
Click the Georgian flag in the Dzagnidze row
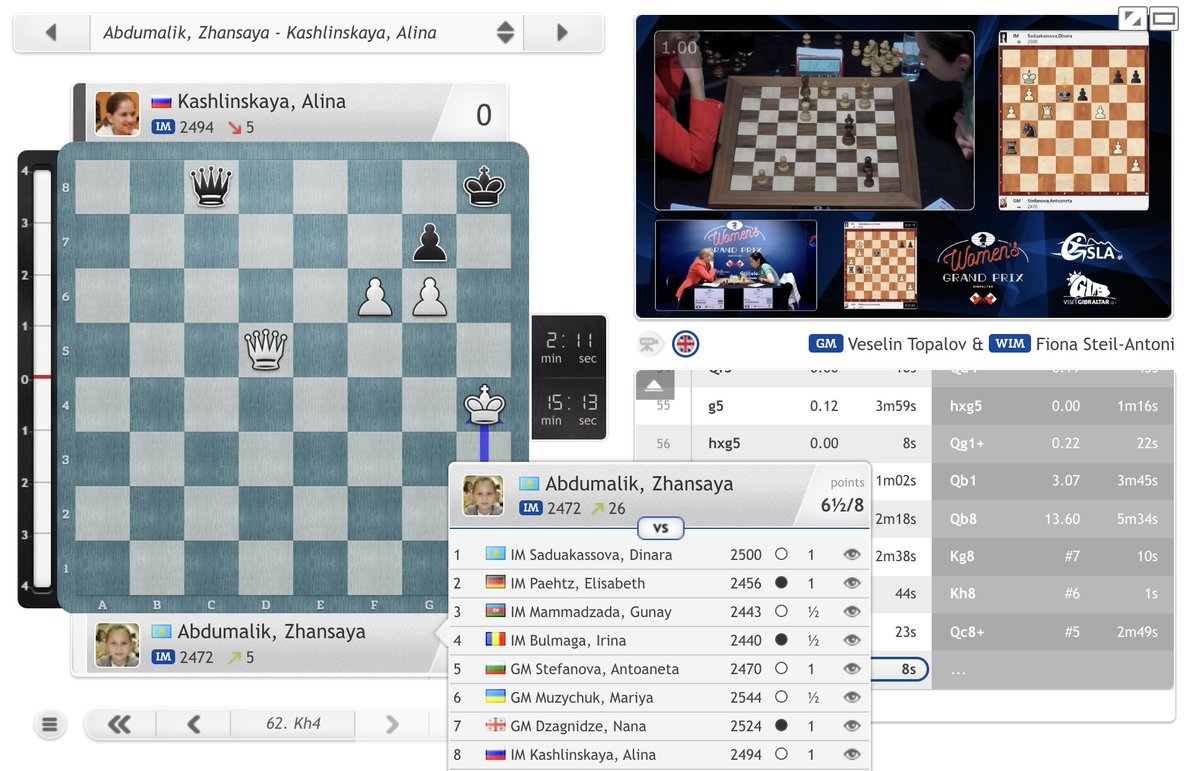[495, 726]
